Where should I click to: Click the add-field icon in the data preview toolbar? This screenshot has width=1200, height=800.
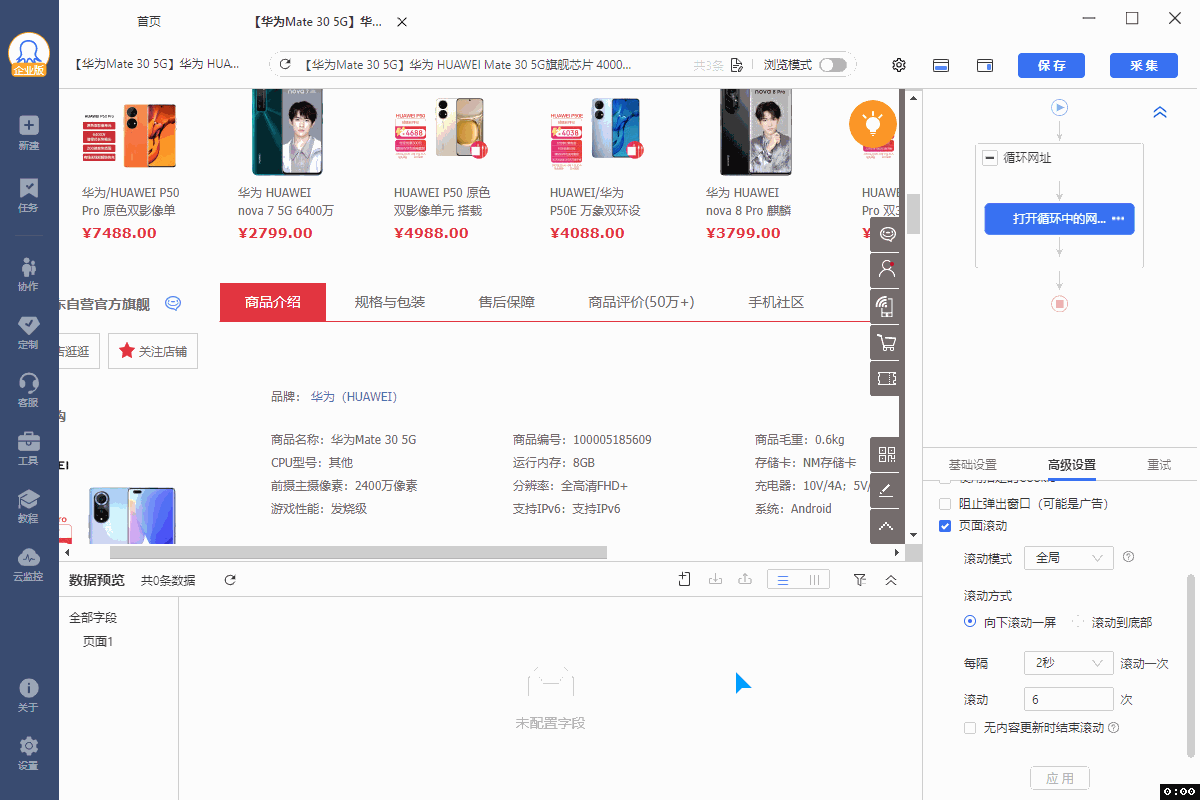click(685, 579)
